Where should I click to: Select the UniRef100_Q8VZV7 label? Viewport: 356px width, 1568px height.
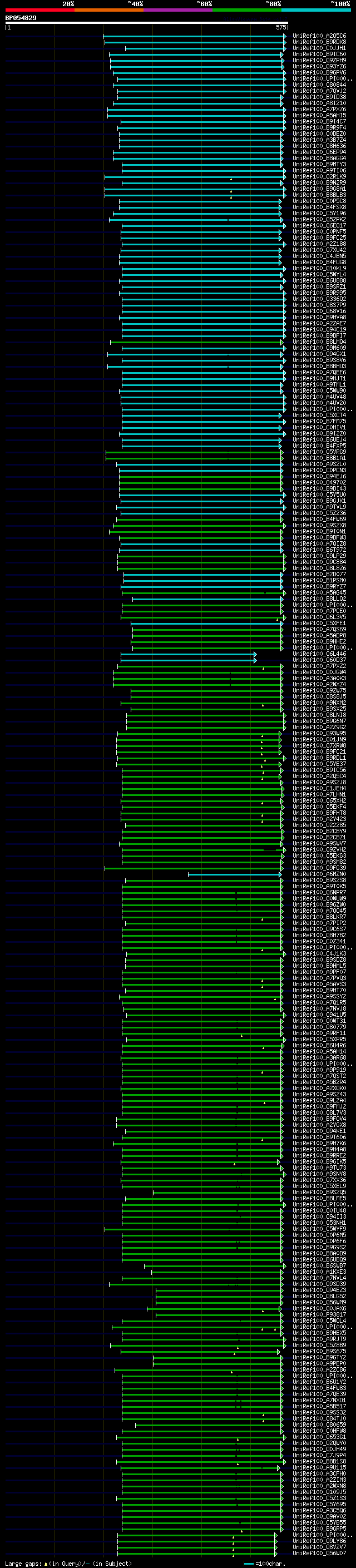pos(319,1547)
